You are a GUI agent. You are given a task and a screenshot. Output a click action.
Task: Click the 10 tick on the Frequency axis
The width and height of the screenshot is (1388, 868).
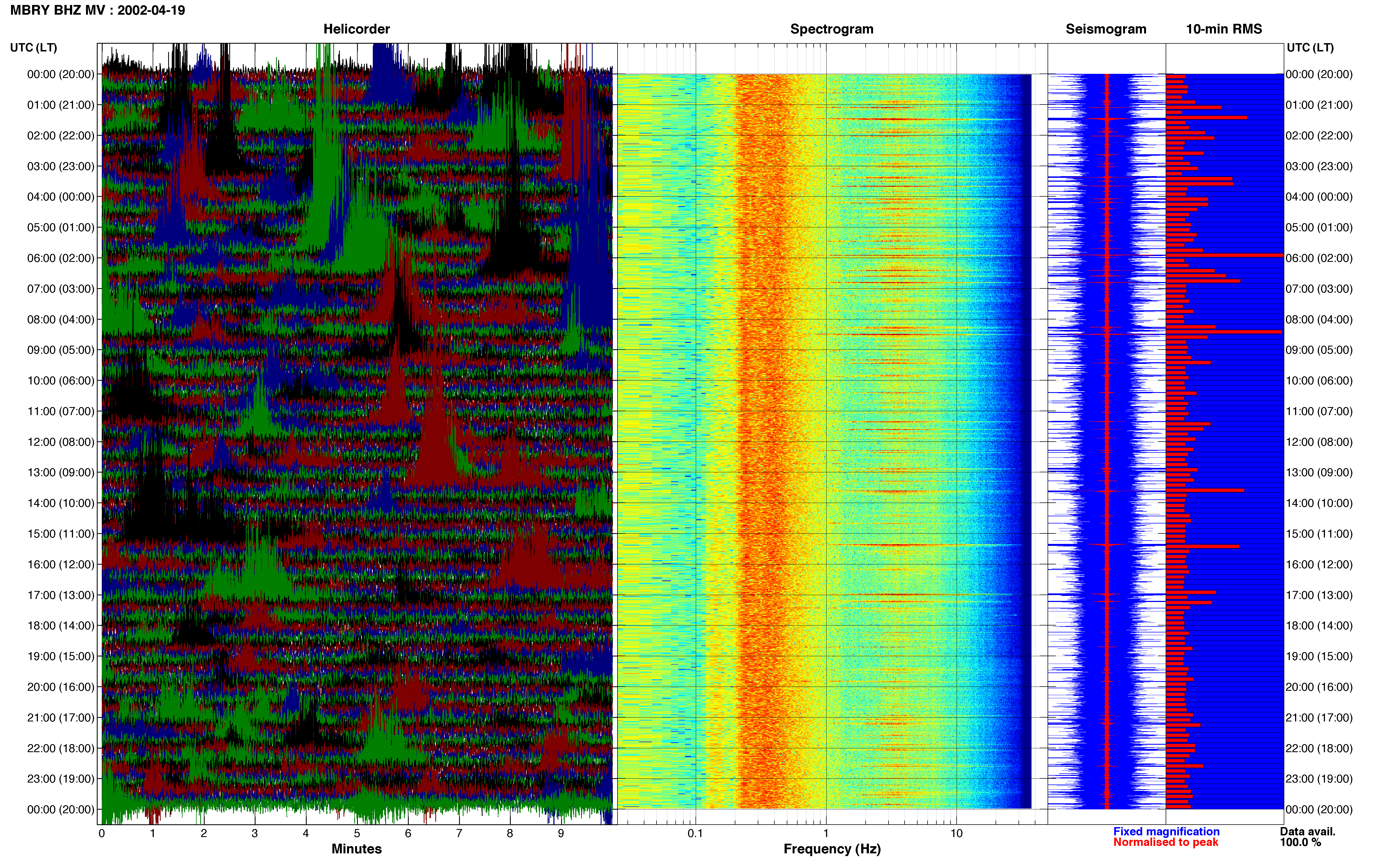pyautogui.click(x=956, y=833)
